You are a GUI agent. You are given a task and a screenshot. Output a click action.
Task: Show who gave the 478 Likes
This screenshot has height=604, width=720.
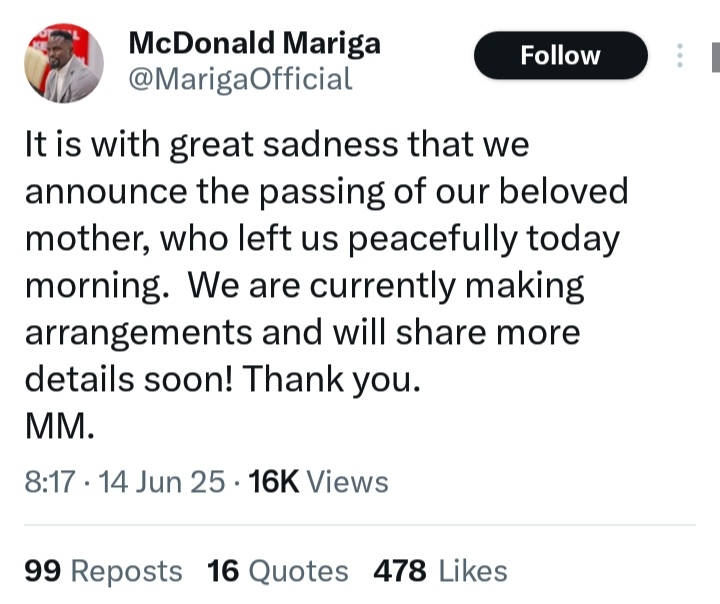(x=440, y=571)
